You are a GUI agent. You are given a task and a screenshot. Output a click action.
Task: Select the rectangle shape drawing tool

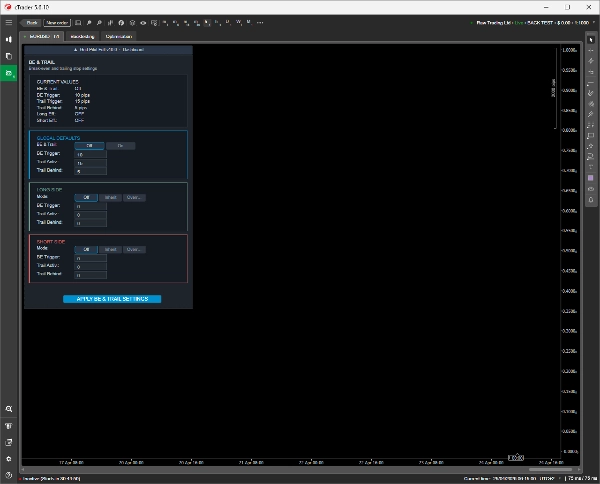tap(591, 135)
